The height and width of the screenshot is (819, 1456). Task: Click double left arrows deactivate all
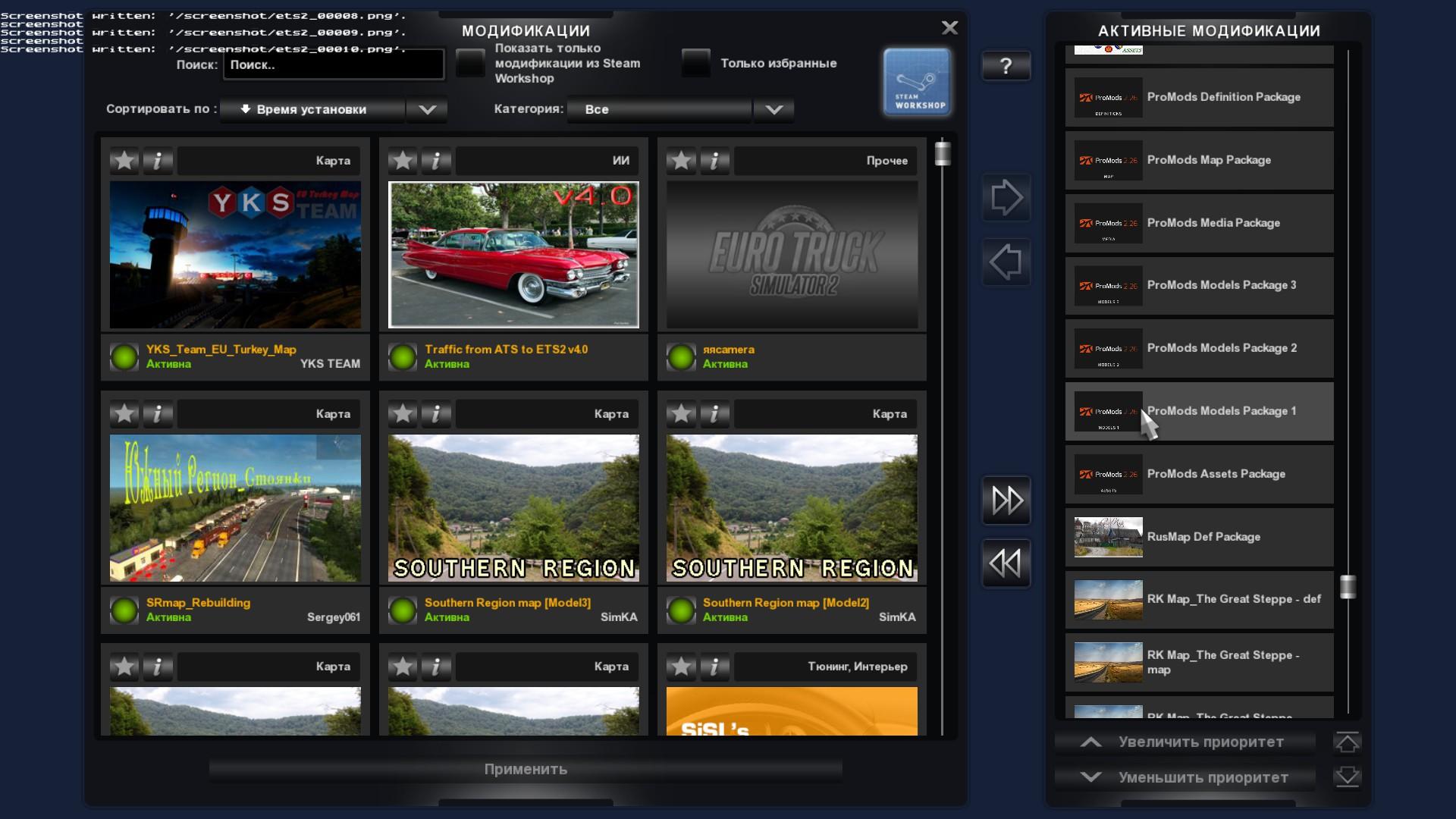tap(1006, 563)
